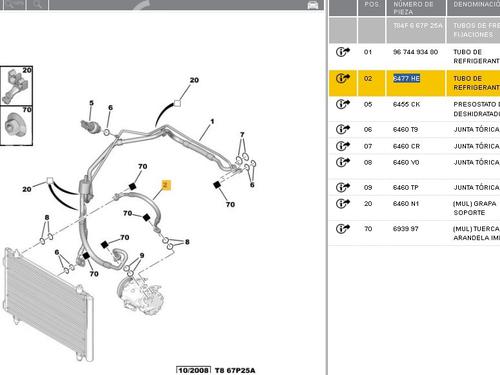Click callout number 1 on the diagram
Viewport: 500px width, 375px height.
(x=212, y=121)
